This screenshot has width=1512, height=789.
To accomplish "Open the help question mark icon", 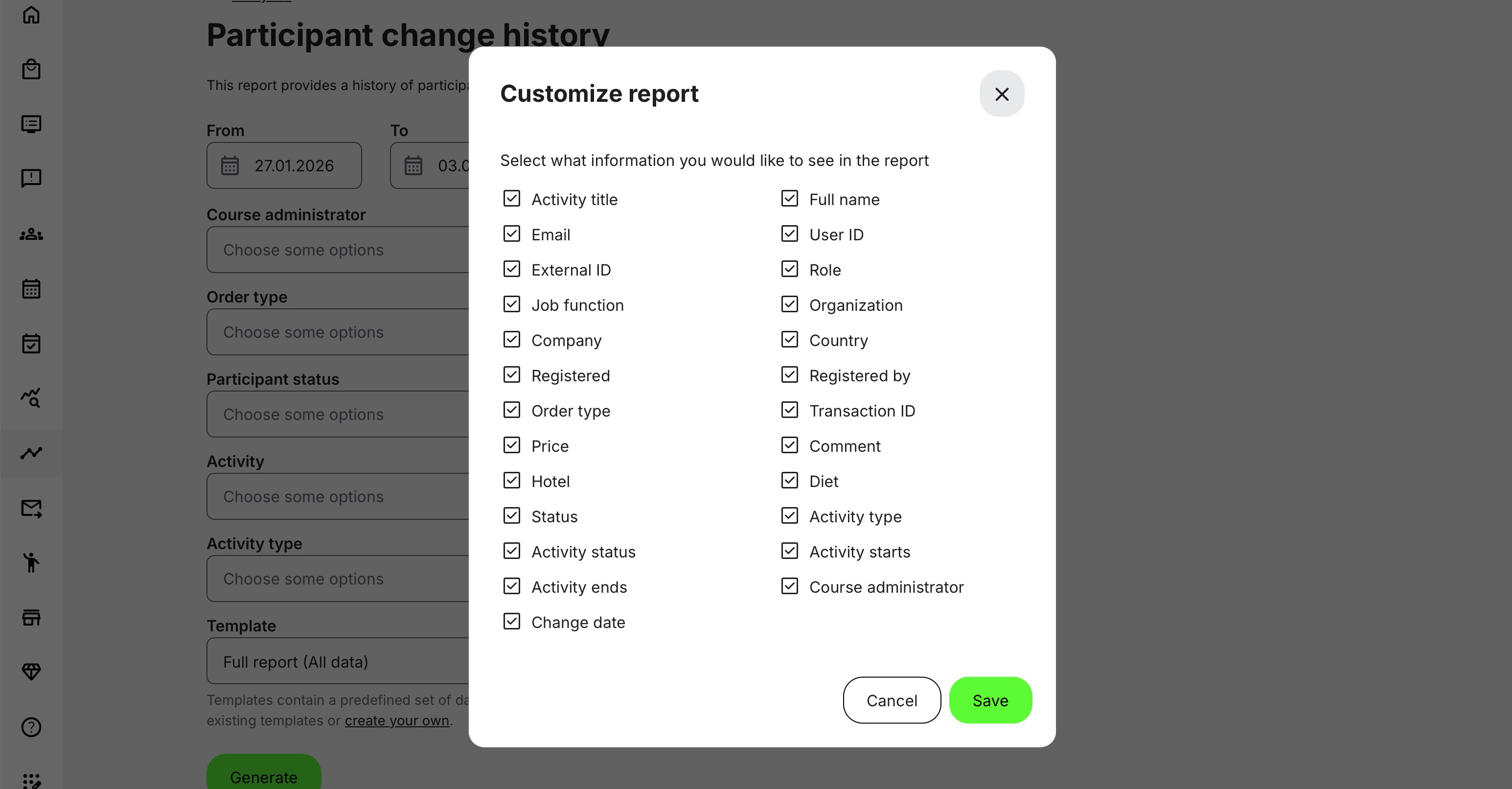I will [x=31, y=728].
